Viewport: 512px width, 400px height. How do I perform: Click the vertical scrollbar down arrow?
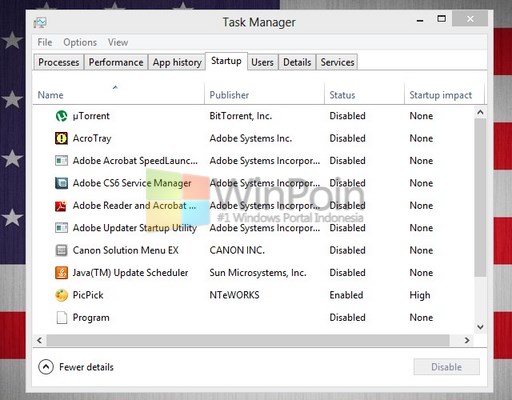click(480, 327)
